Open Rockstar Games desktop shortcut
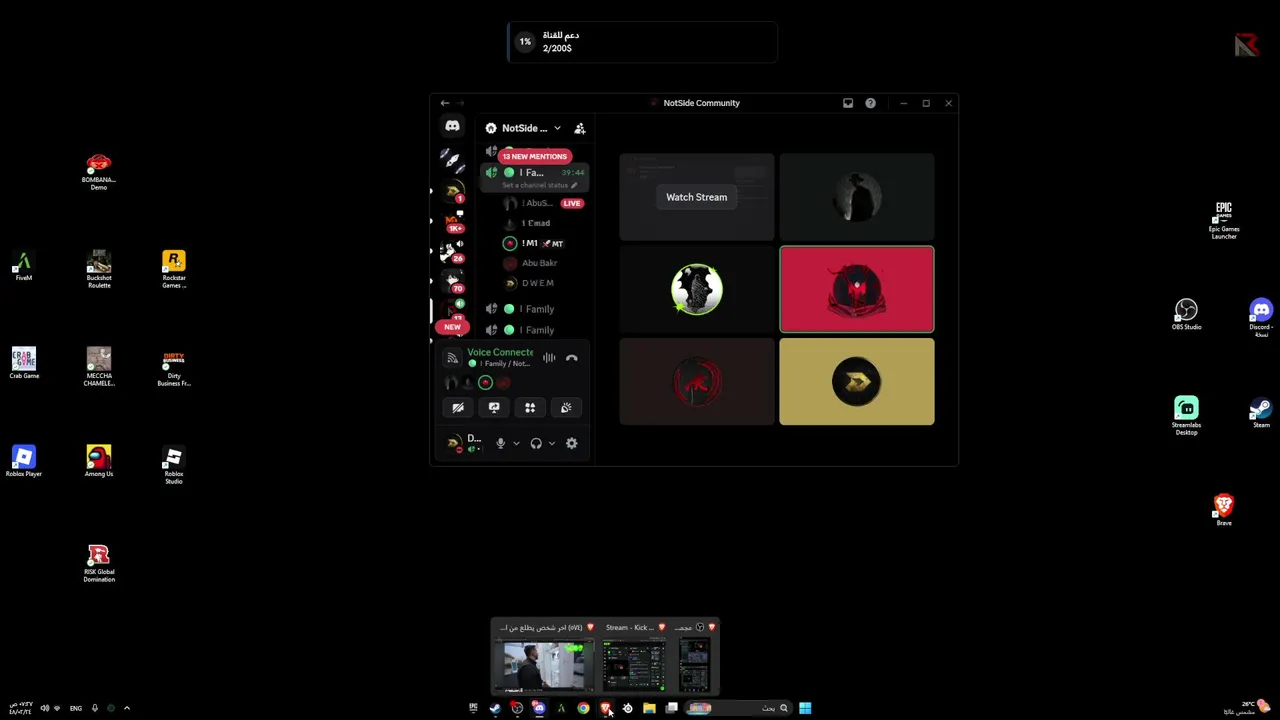Screen dimensions: 1280x720 pyautogui.click(x=174, y=270)
